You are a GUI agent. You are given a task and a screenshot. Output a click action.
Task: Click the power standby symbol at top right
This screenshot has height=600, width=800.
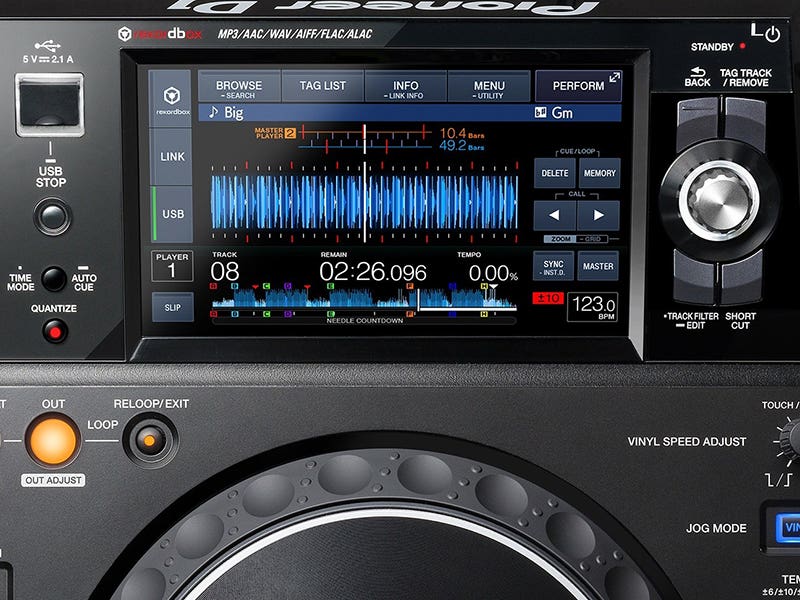773,34
